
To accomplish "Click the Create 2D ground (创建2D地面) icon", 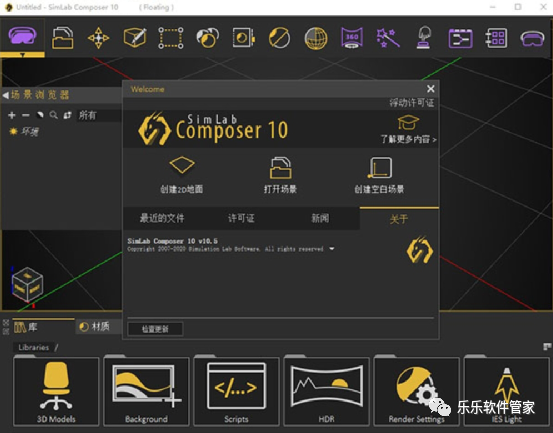I will tap(182, 165).
